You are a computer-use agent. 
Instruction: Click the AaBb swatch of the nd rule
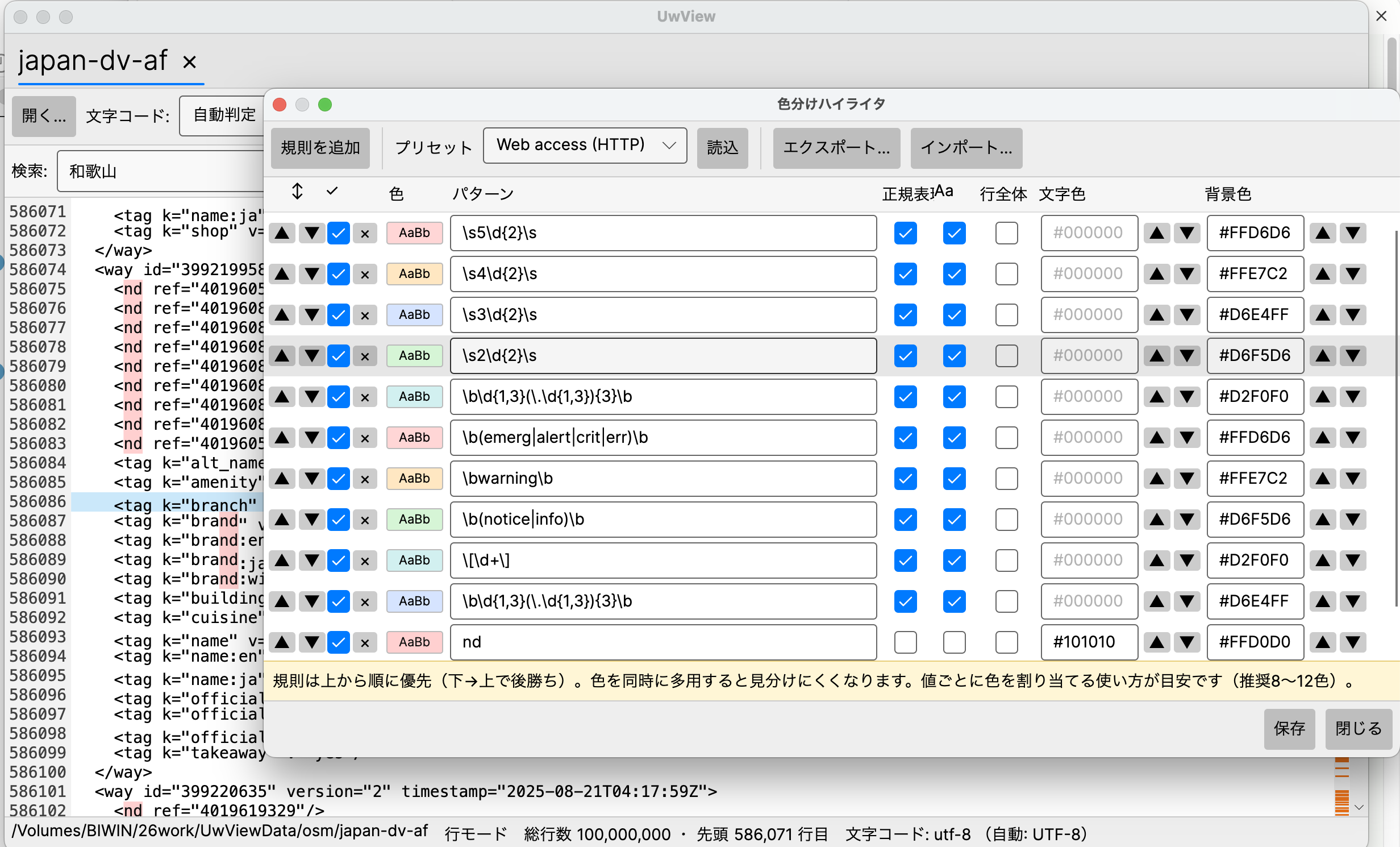414,642
